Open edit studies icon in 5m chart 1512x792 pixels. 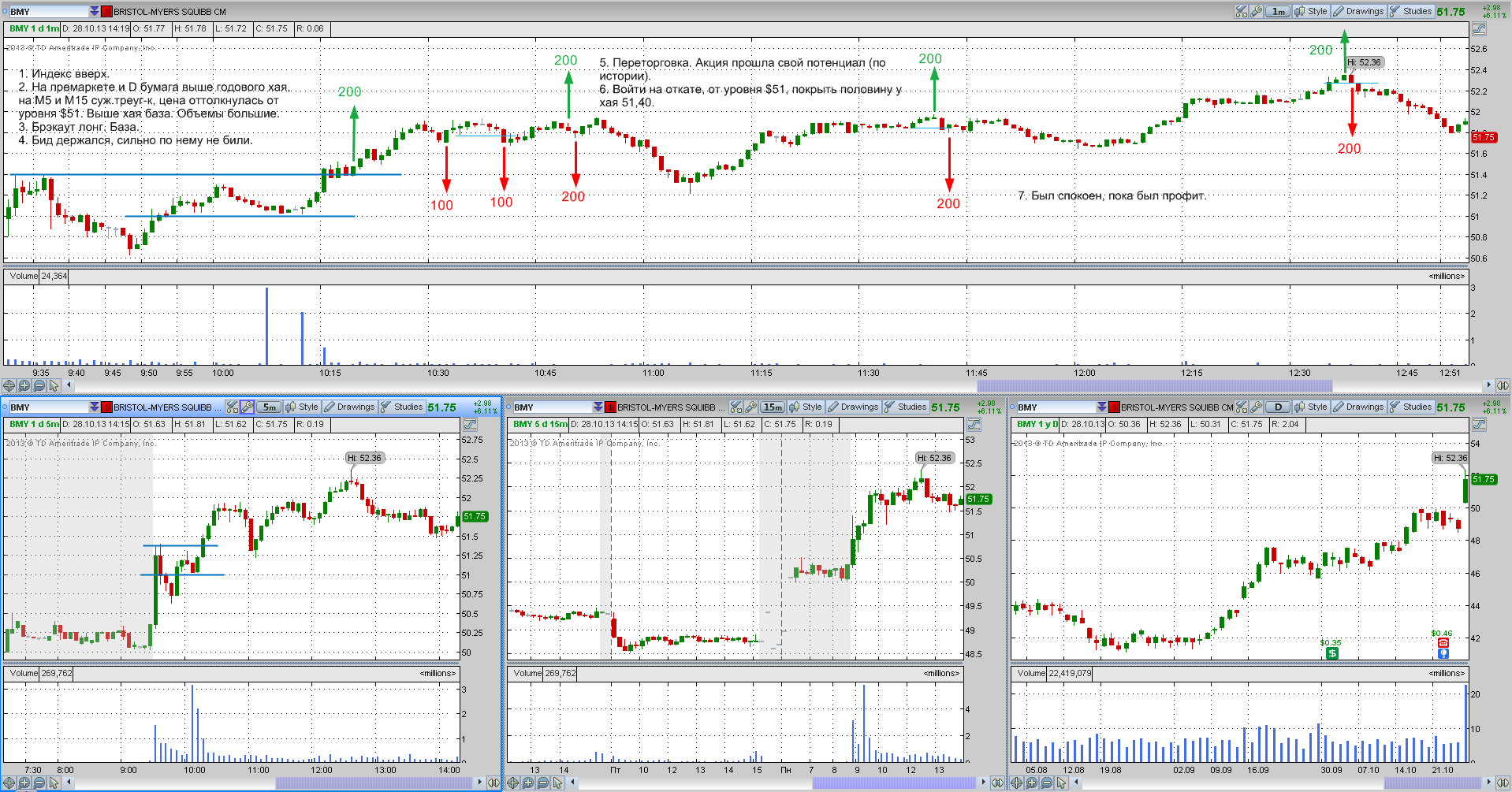coord(232,407)
